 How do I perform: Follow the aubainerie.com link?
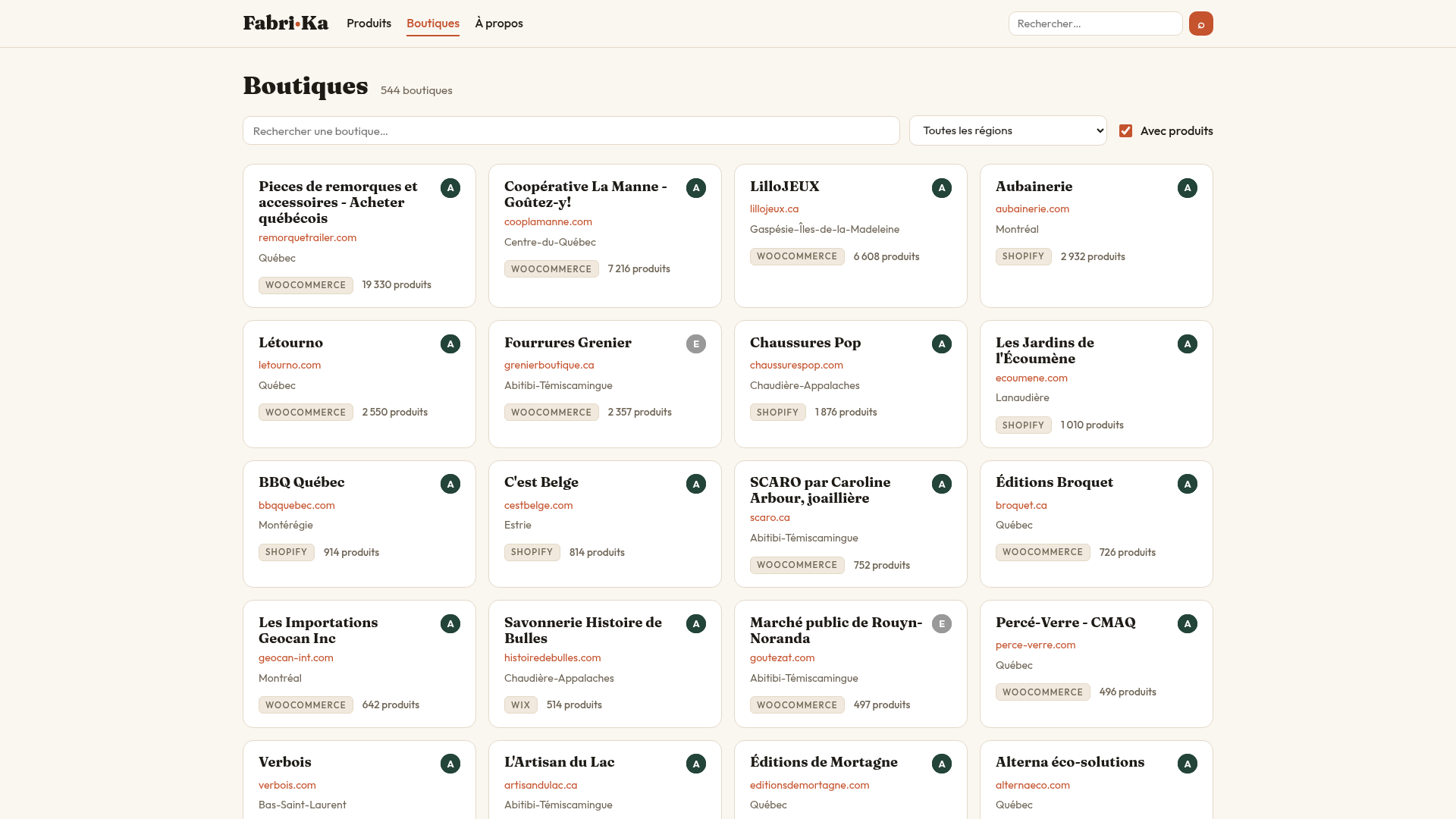point(1032,209)
